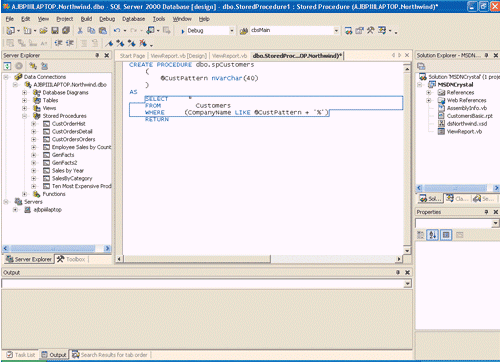The width and height of the screenshot is (500, 364).
Task: Click the Previous Bookmark toolbar icon
Action: click(x=132, y=43)
